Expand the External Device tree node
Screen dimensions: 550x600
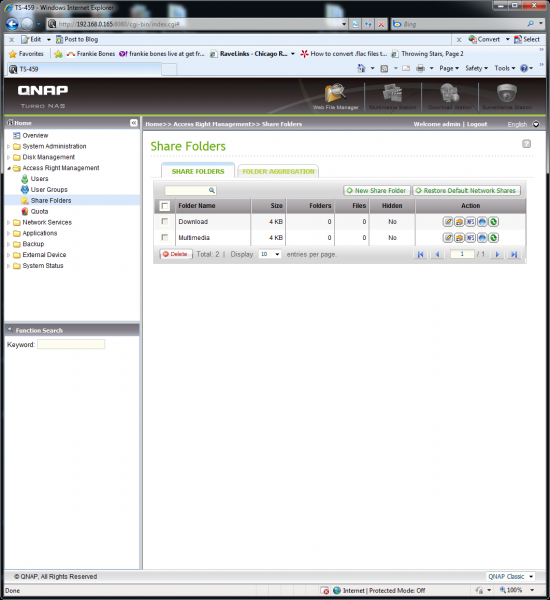[8, 255]
